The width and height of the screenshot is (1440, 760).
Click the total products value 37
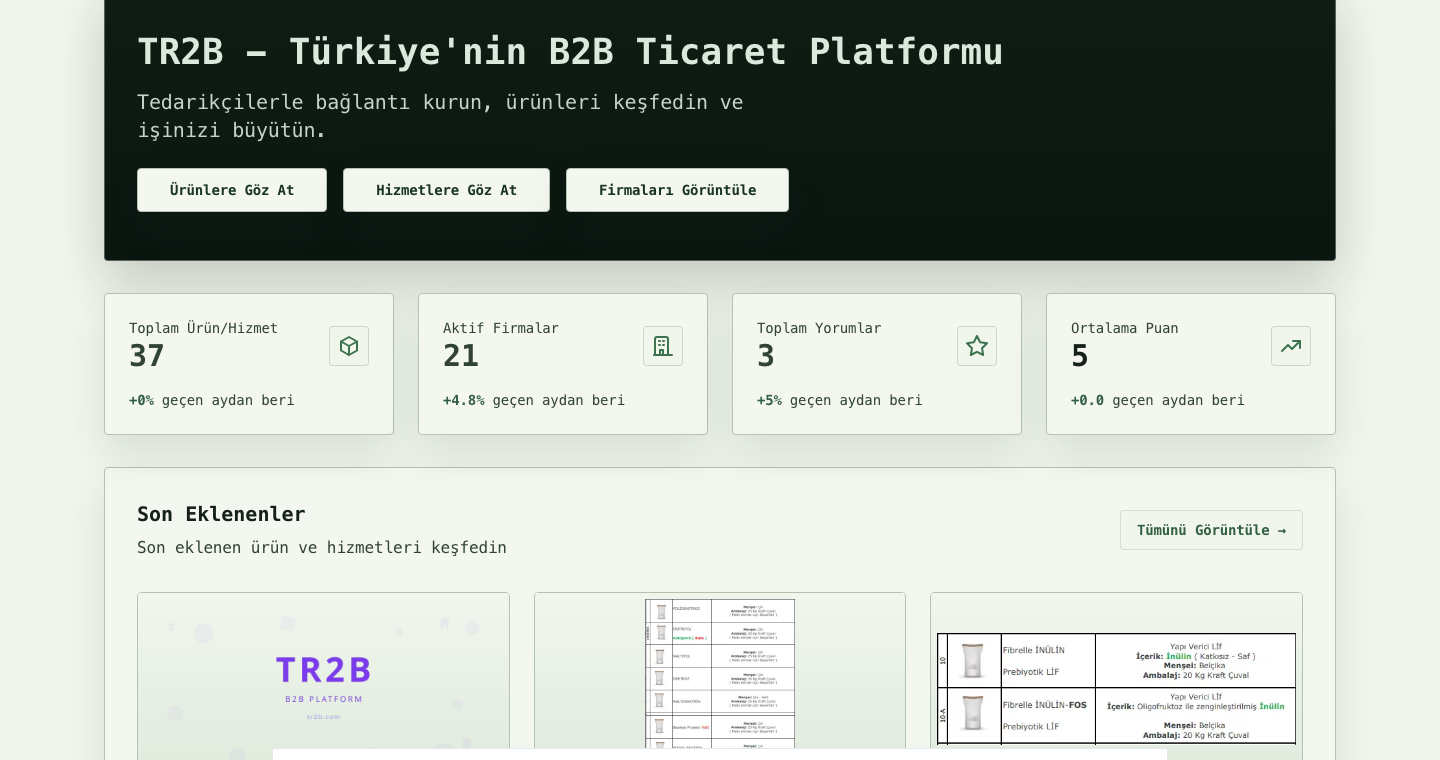pos(147,356)
